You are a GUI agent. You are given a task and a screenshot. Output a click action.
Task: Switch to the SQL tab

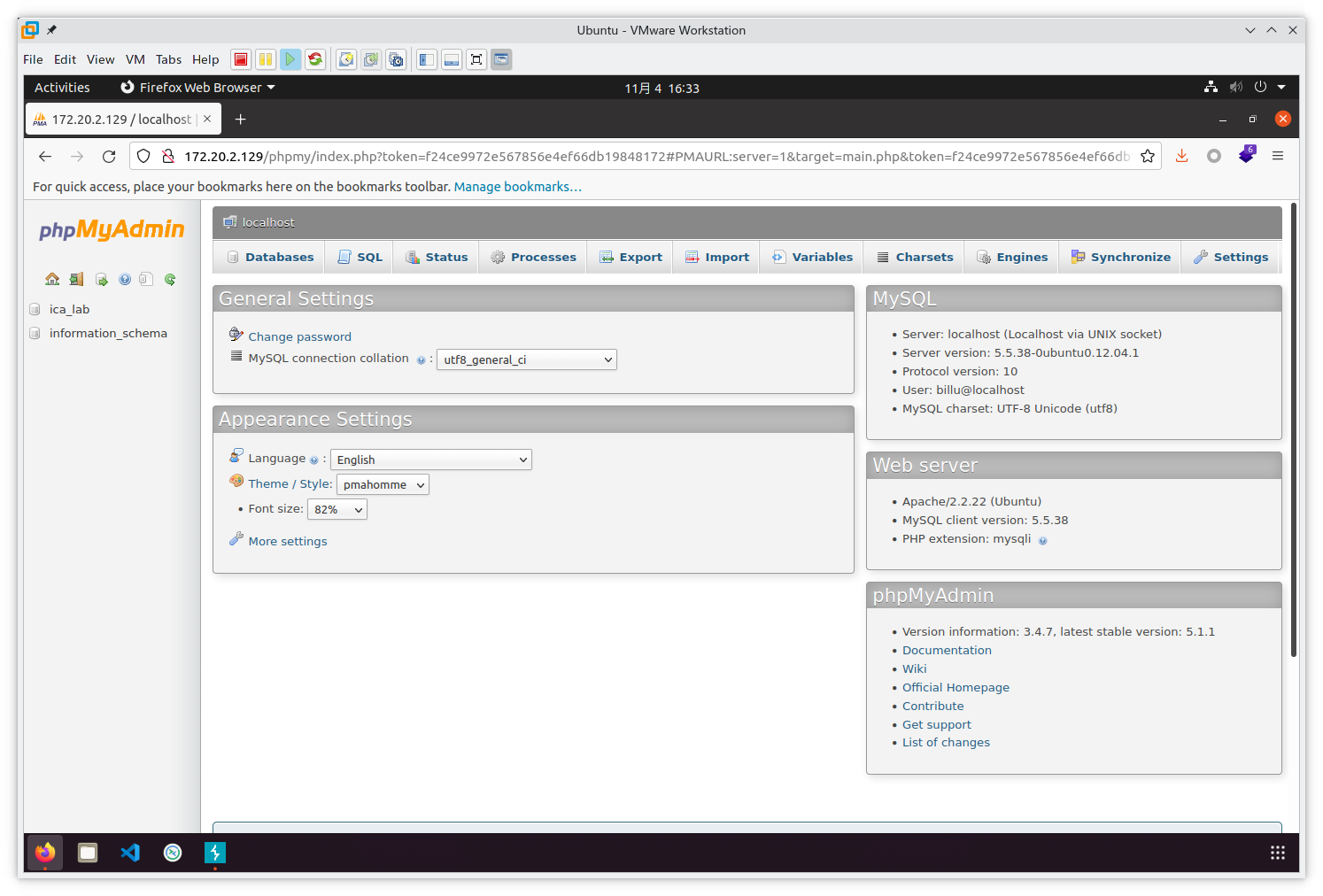360,257
